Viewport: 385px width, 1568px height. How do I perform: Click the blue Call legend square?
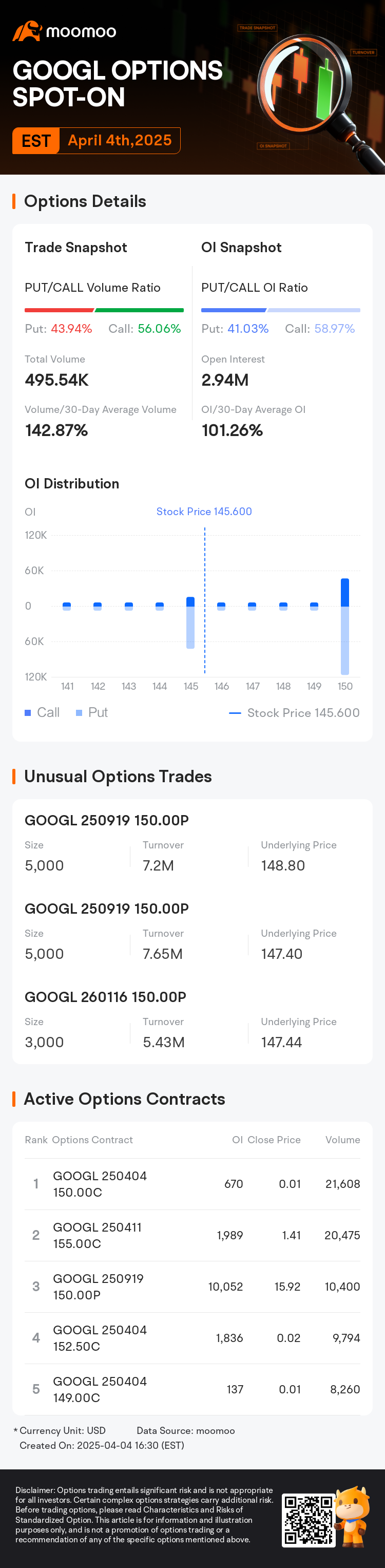[x=27, y=713]
